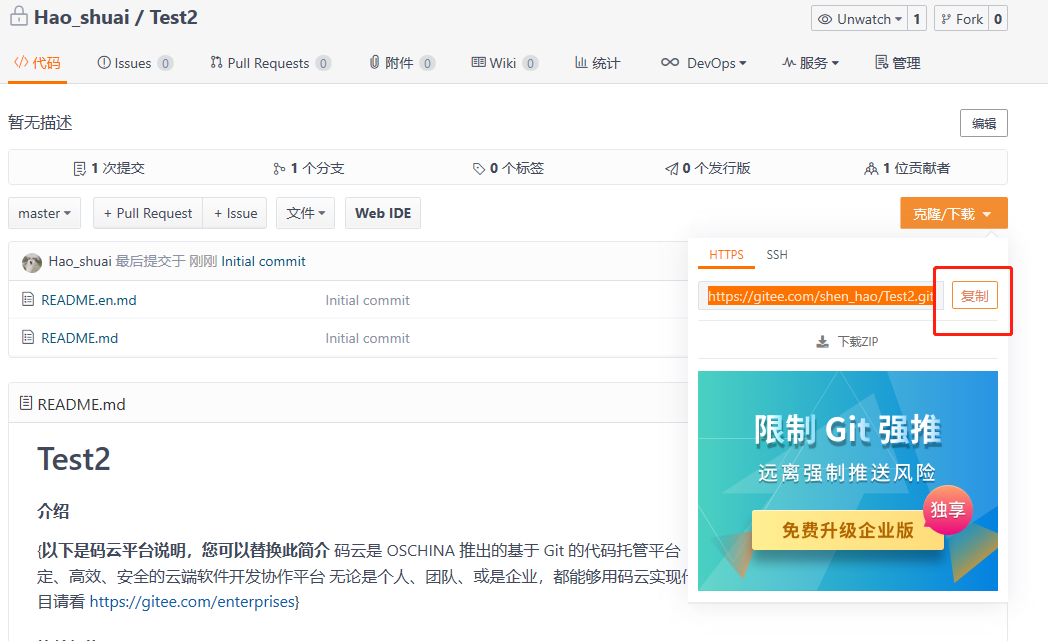Click the fork count 0
The height and width of the screenshot is (641, 1048).
[x=998, y=19]
